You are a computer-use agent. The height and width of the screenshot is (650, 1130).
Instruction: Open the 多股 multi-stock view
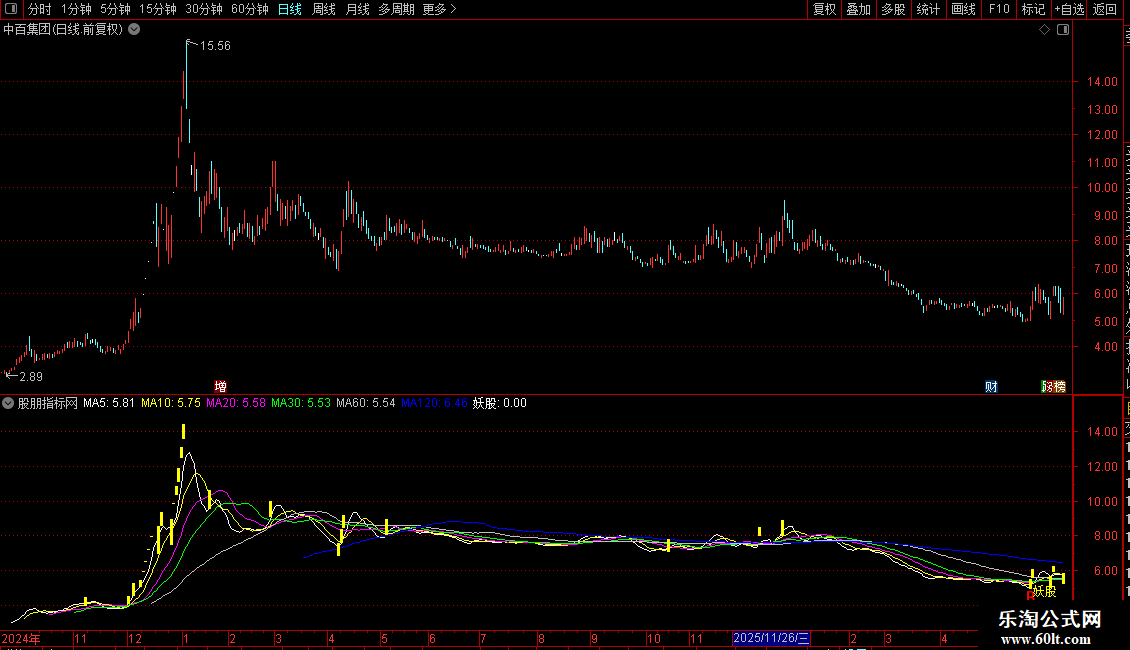click(893, 9)
